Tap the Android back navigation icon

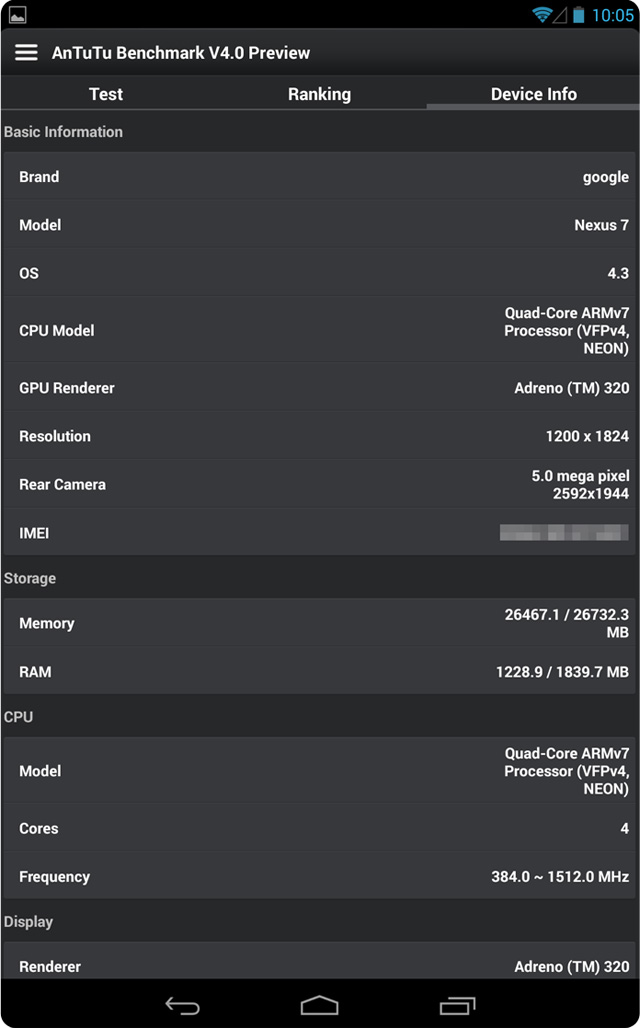click(x=182, y=1004)
